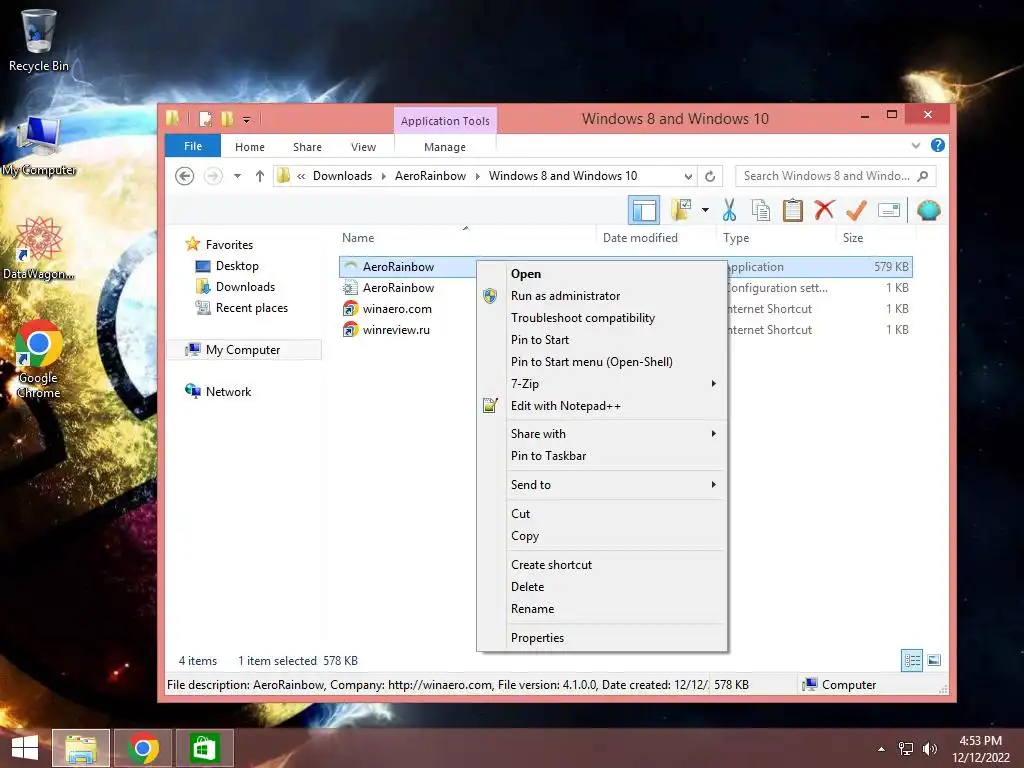Sort files by Size column
This screenshot has height=768, width=1024.
[853, 238]
